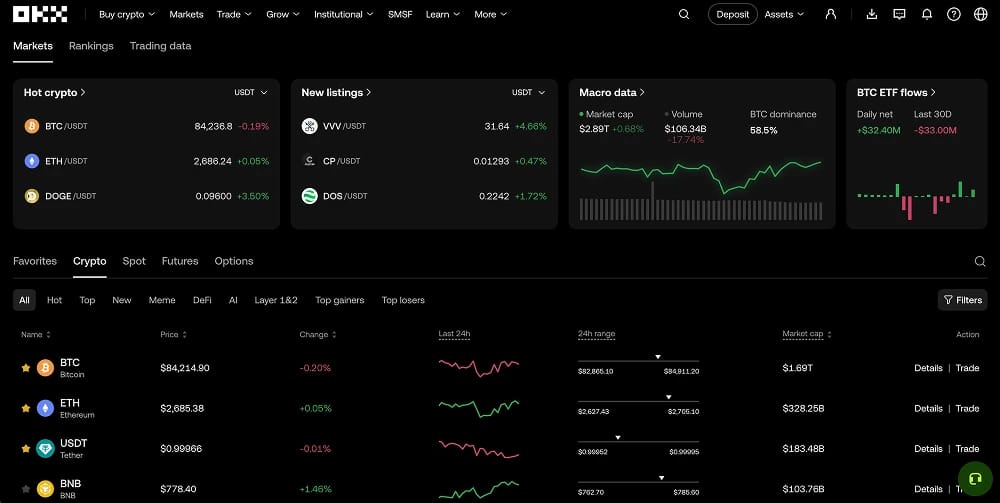Click the DOGE coin icon in Hot crypto
Screen dimensions: 1000x503
(x=32, y=196)
